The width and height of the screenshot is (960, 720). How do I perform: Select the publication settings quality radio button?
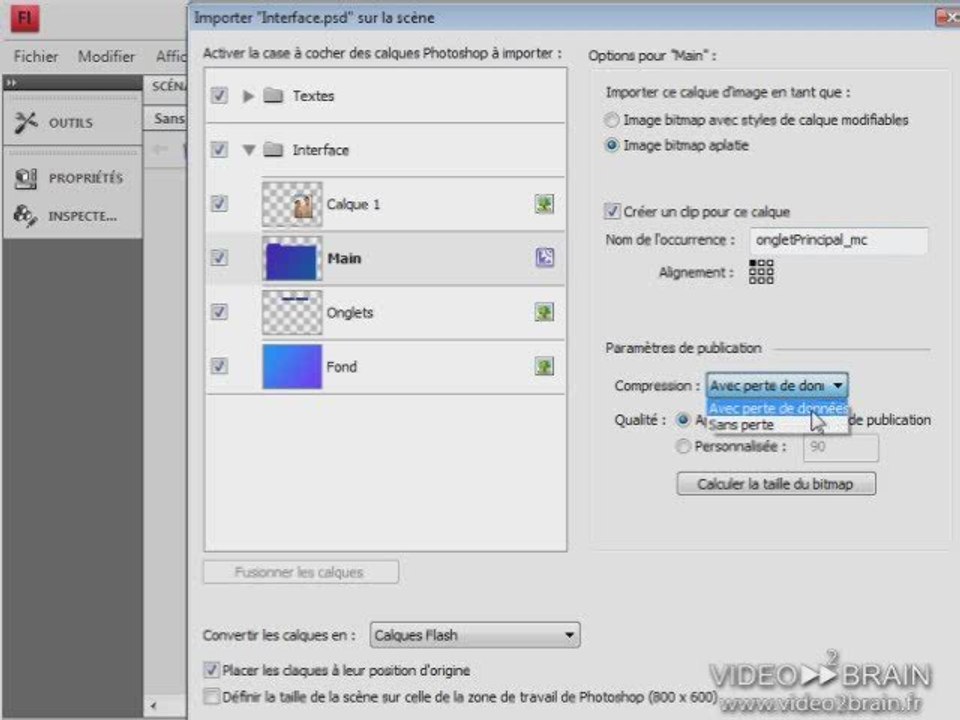coord(683,419)
